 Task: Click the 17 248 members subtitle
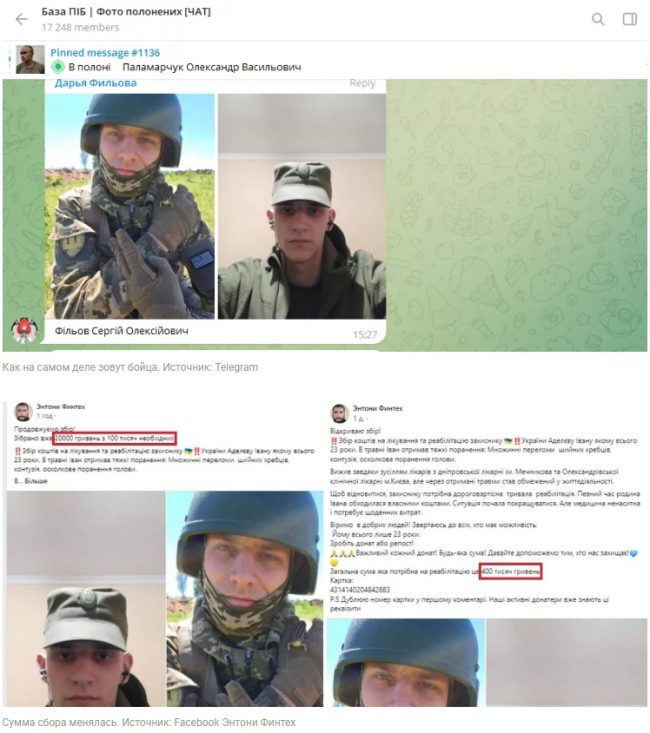pyautogui.click(x=80, y=28)
